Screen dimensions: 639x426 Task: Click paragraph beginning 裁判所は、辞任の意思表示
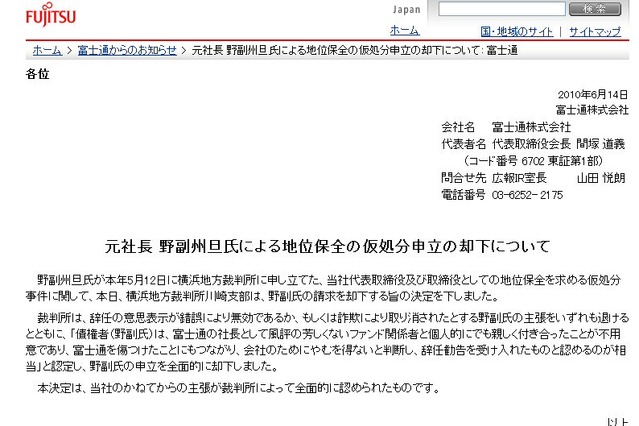tap(327, 342)
